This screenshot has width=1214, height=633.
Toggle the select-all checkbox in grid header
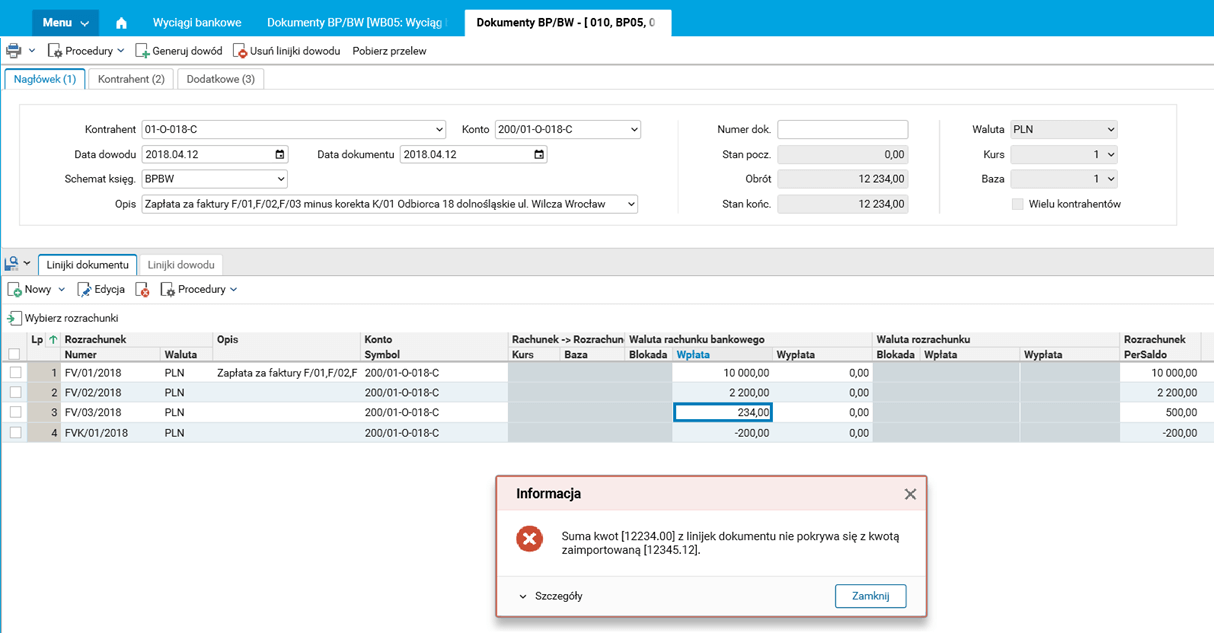click(14, 354)
